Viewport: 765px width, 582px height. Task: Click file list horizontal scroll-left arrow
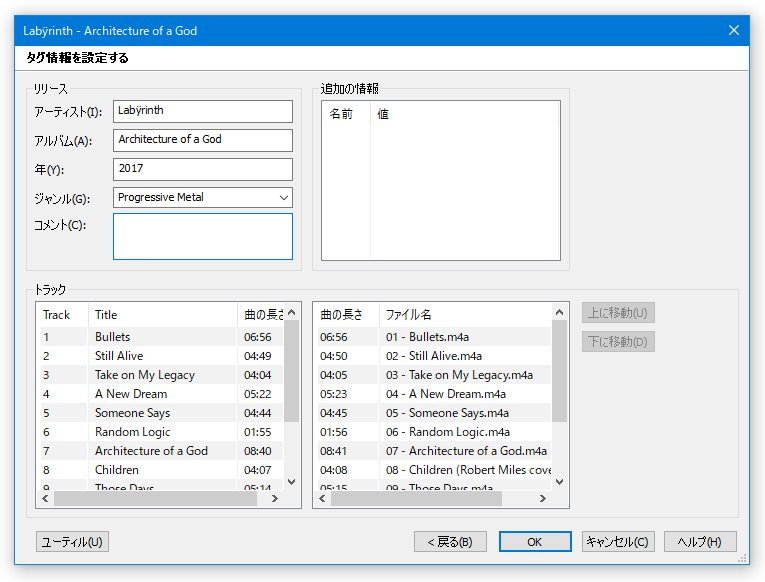pos(322,498)
